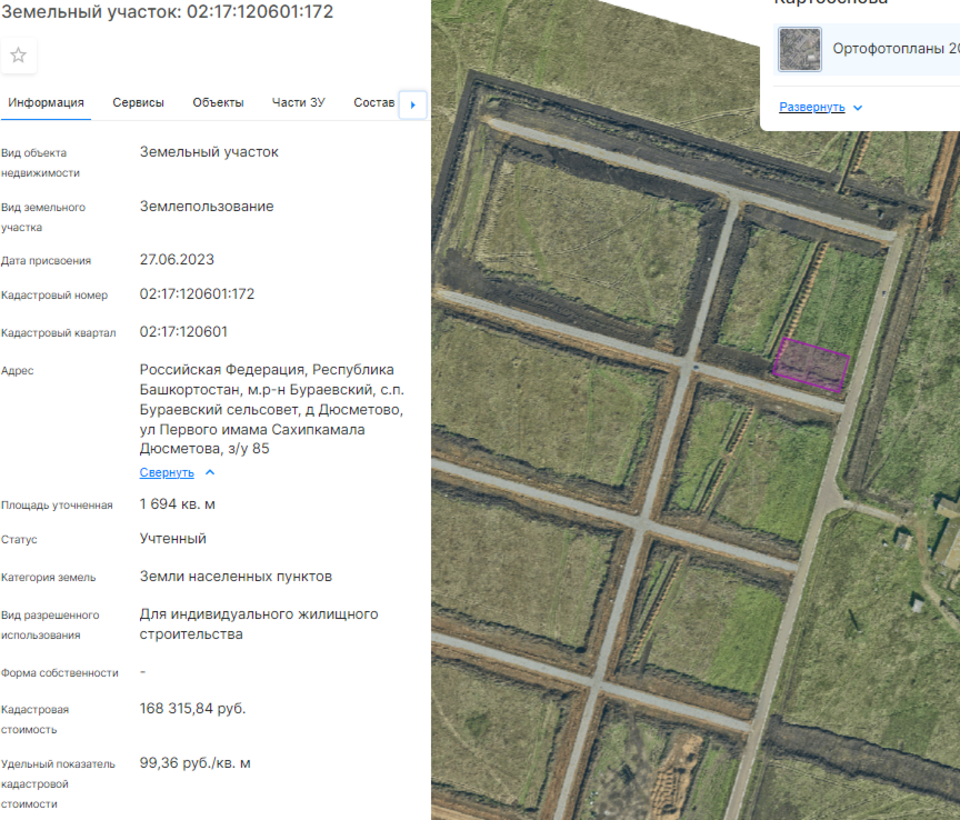
Task: Click the assignment date 27.06.2023
Action: coord(177,259)
